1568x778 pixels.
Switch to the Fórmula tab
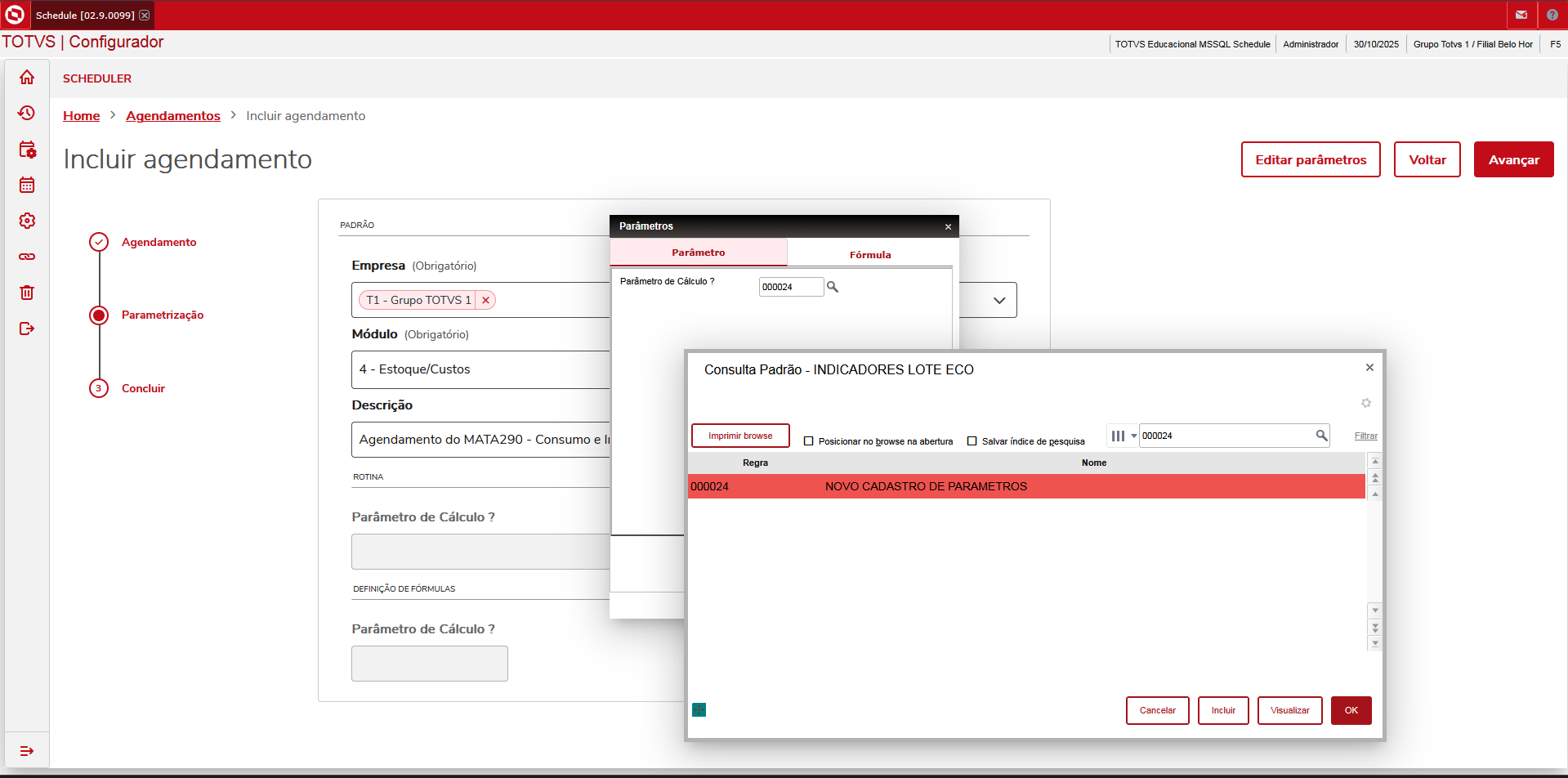pos(870,255)
